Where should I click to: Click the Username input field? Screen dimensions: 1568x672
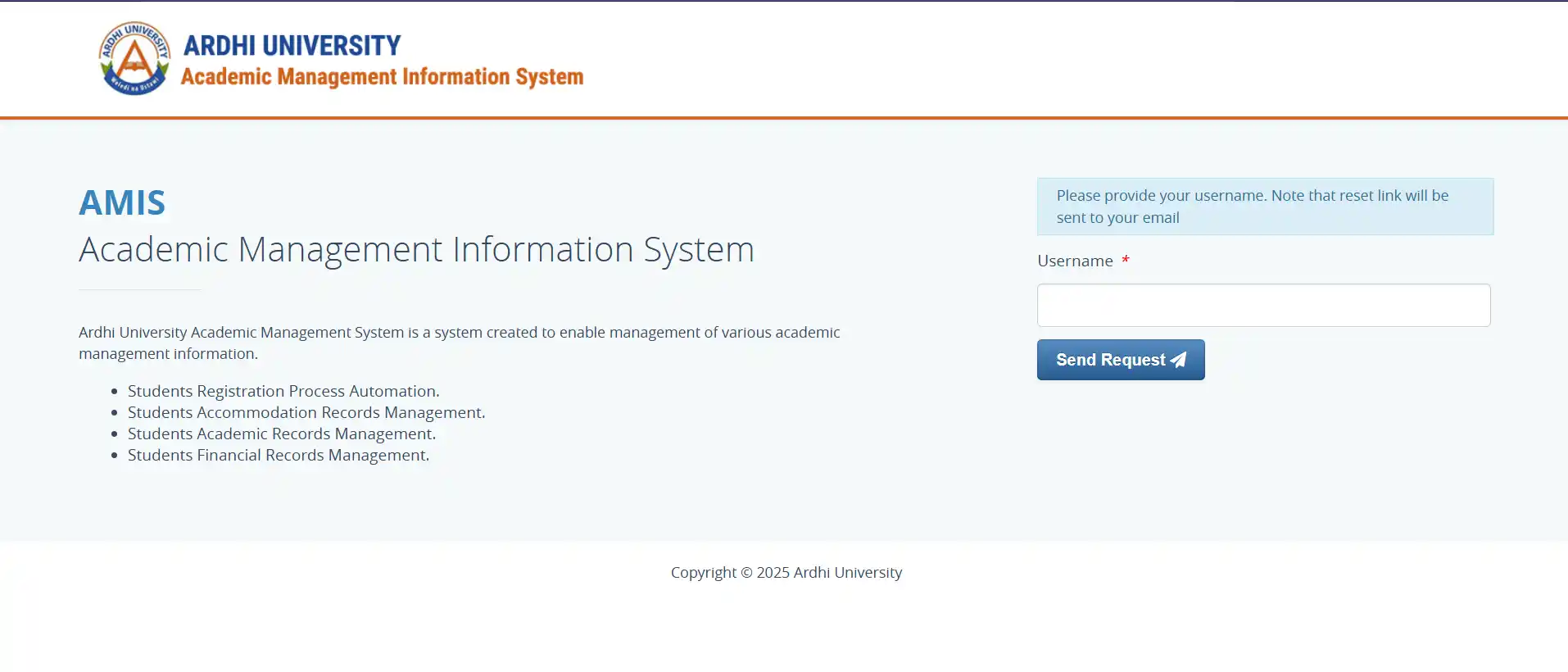1263,305
